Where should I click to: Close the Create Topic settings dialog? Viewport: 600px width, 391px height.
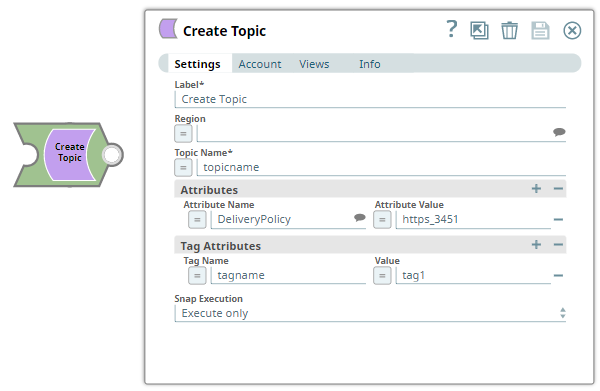coord(572,30)
